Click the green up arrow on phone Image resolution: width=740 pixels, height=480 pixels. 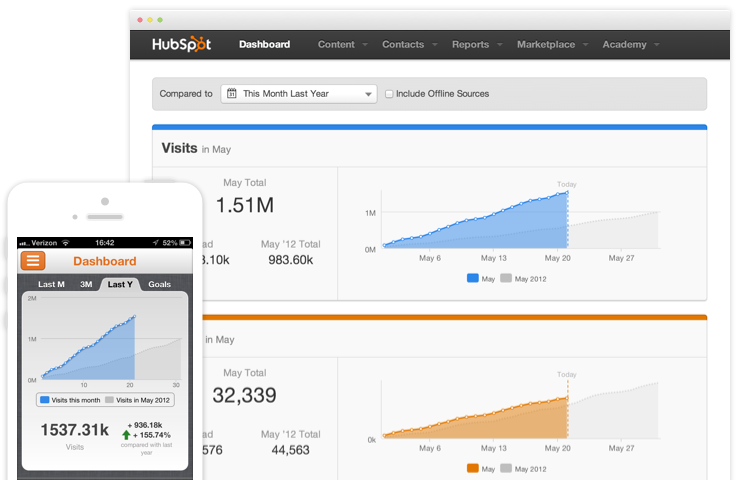click(x=126, y=435)
